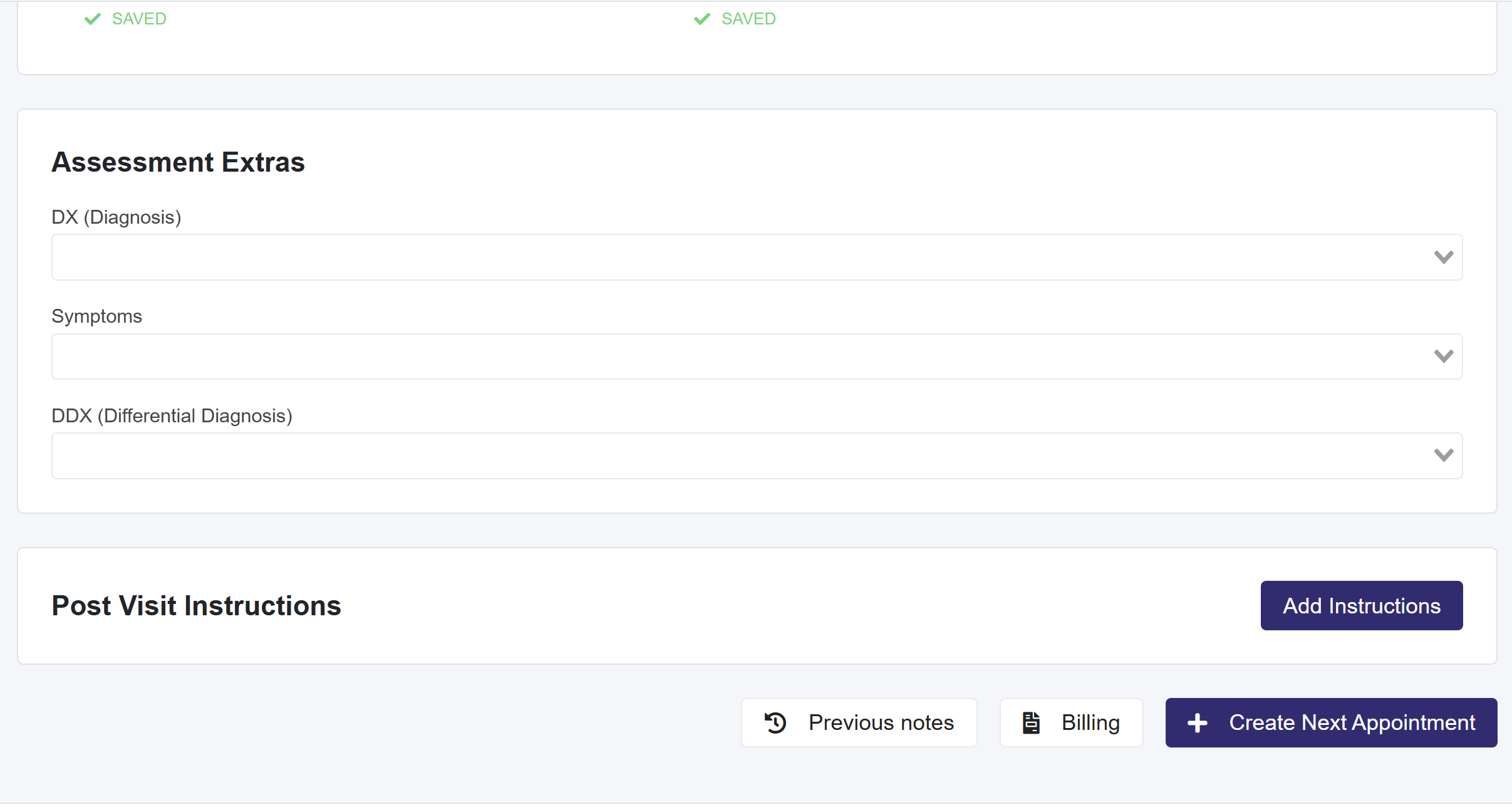Click the right green SAVED checkmark
The height and width of the screenshot is (807, 1512).
[x=702, y=19]
